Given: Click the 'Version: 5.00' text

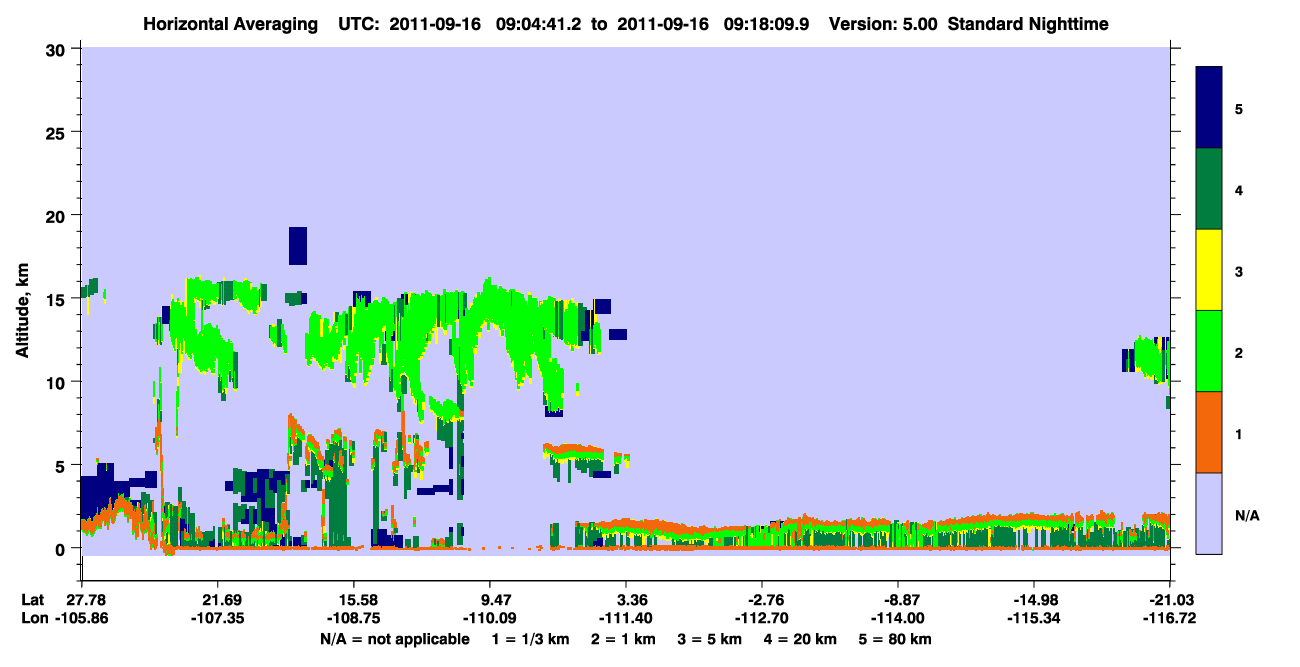Looking at the screenshot, I should (x=883, y=23).
